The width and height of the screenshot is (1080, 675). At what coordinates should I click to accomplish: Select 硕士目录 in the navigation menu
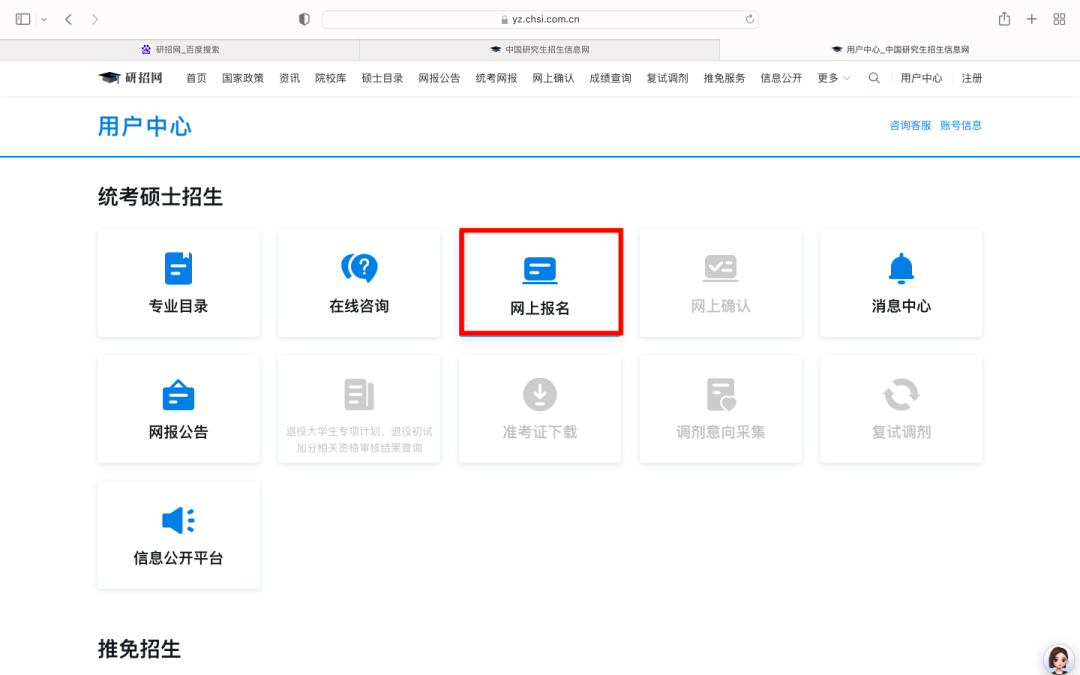(x=382, y=78)
